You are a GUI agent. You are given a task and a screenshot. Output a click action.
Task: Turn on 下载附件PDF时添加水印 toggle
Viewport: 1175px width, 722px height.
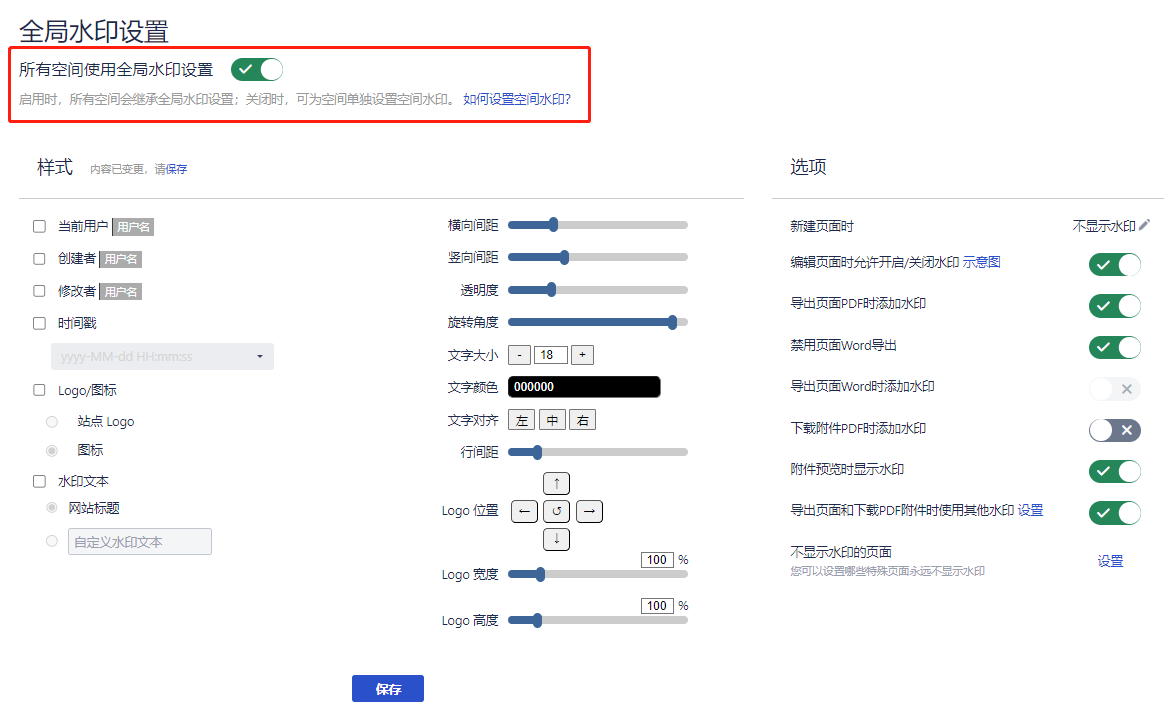[1114, 430]
